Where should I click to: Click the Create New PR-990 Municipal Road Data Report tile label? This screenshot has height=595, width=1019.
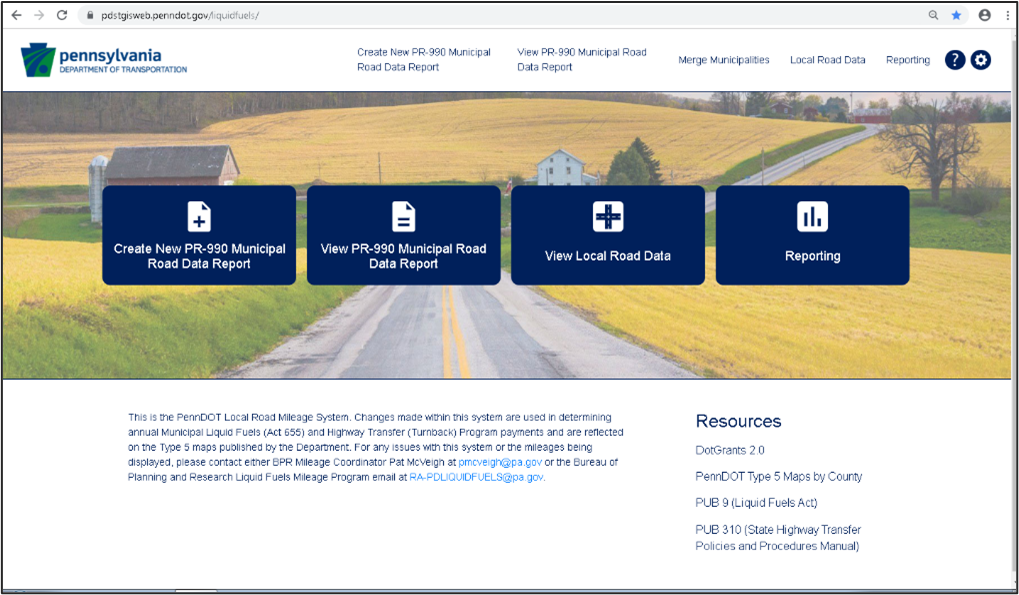click(x=199, y=256)
